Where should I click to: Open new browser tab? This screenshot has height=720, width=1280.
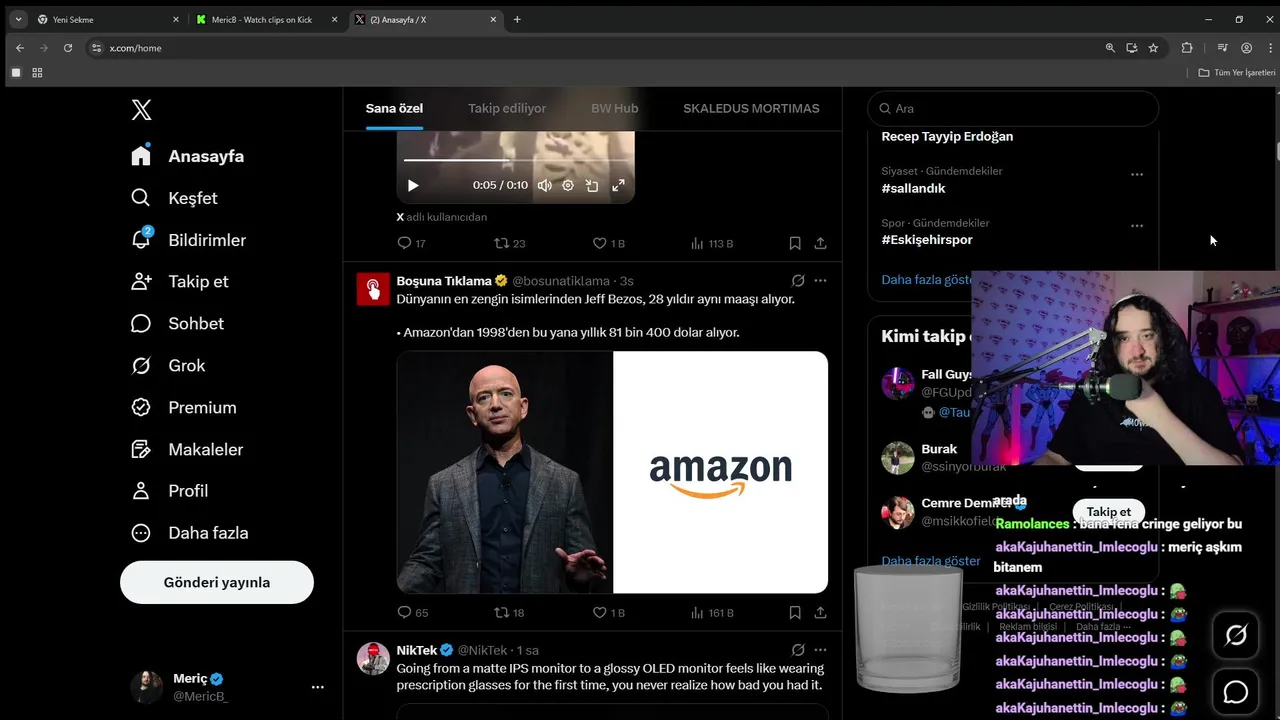point(517,19)
